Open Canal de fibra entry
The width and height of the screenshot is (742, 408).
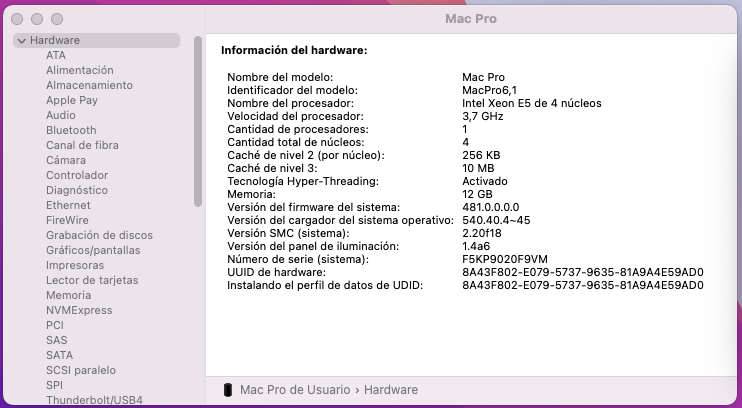tap(82, 145)
